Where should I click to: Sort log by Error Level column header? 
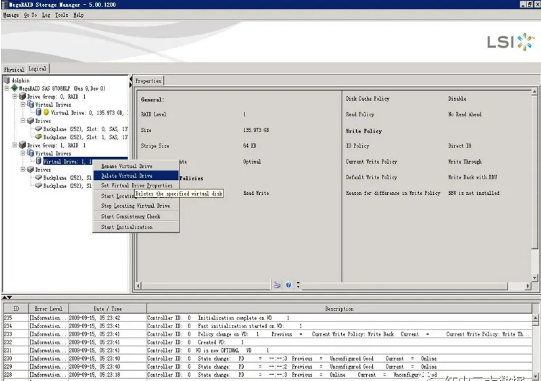48,309
